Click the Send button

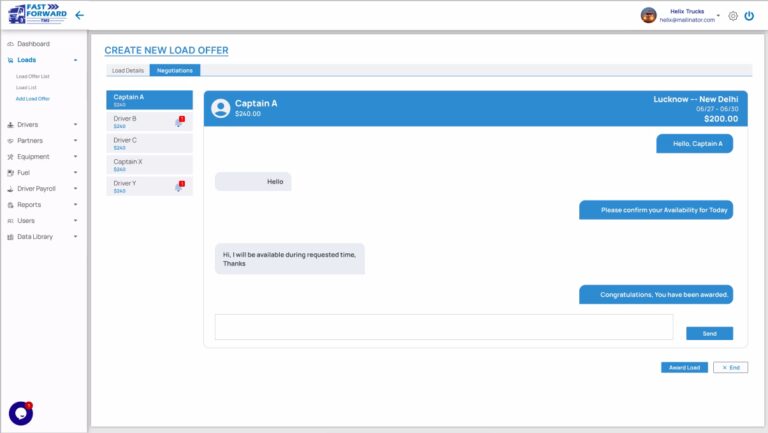pyautogui.click(x=709, y=334)
